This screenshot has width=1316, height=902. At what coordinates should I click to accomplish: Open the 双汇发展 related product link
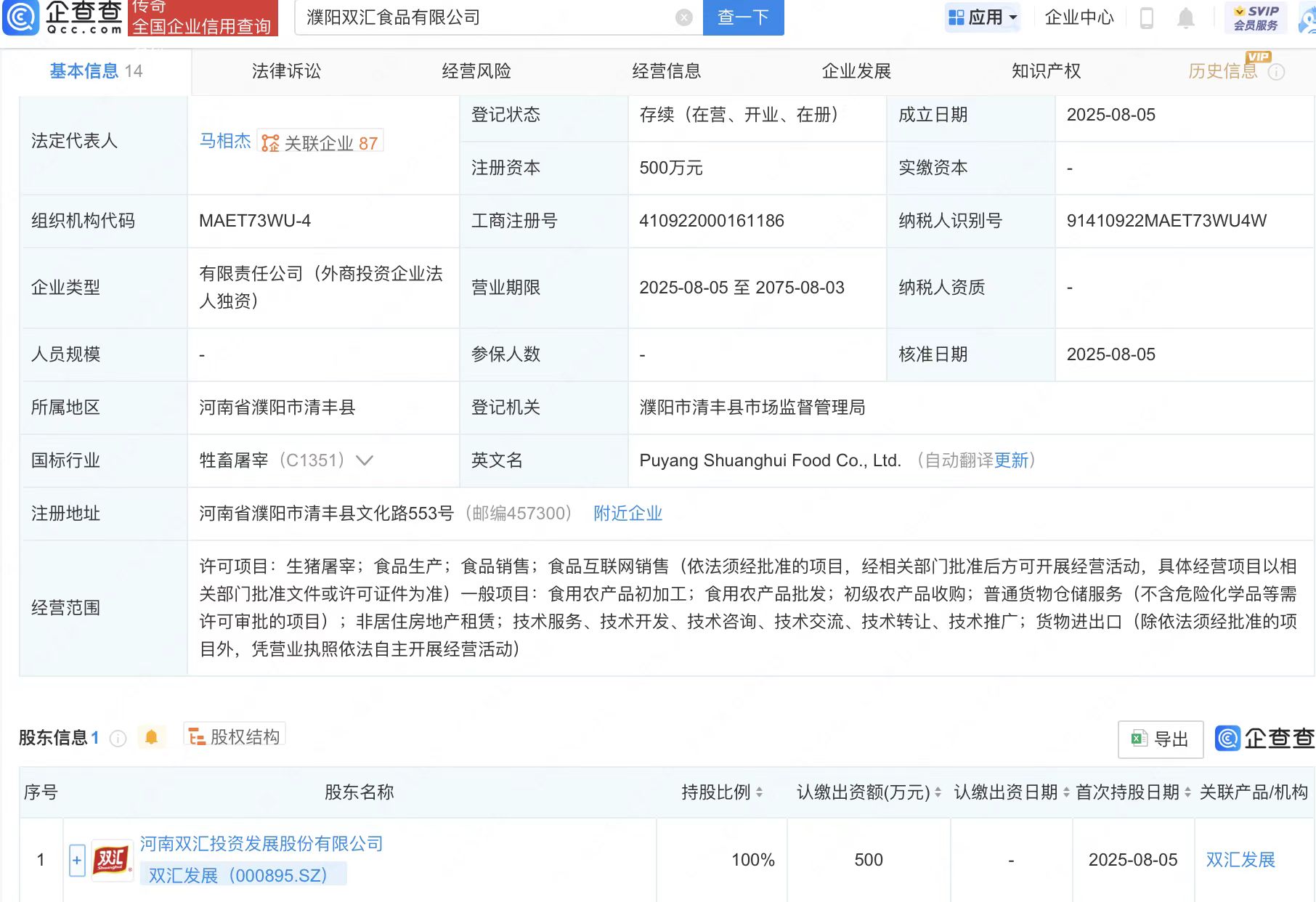coord(1240,860)
